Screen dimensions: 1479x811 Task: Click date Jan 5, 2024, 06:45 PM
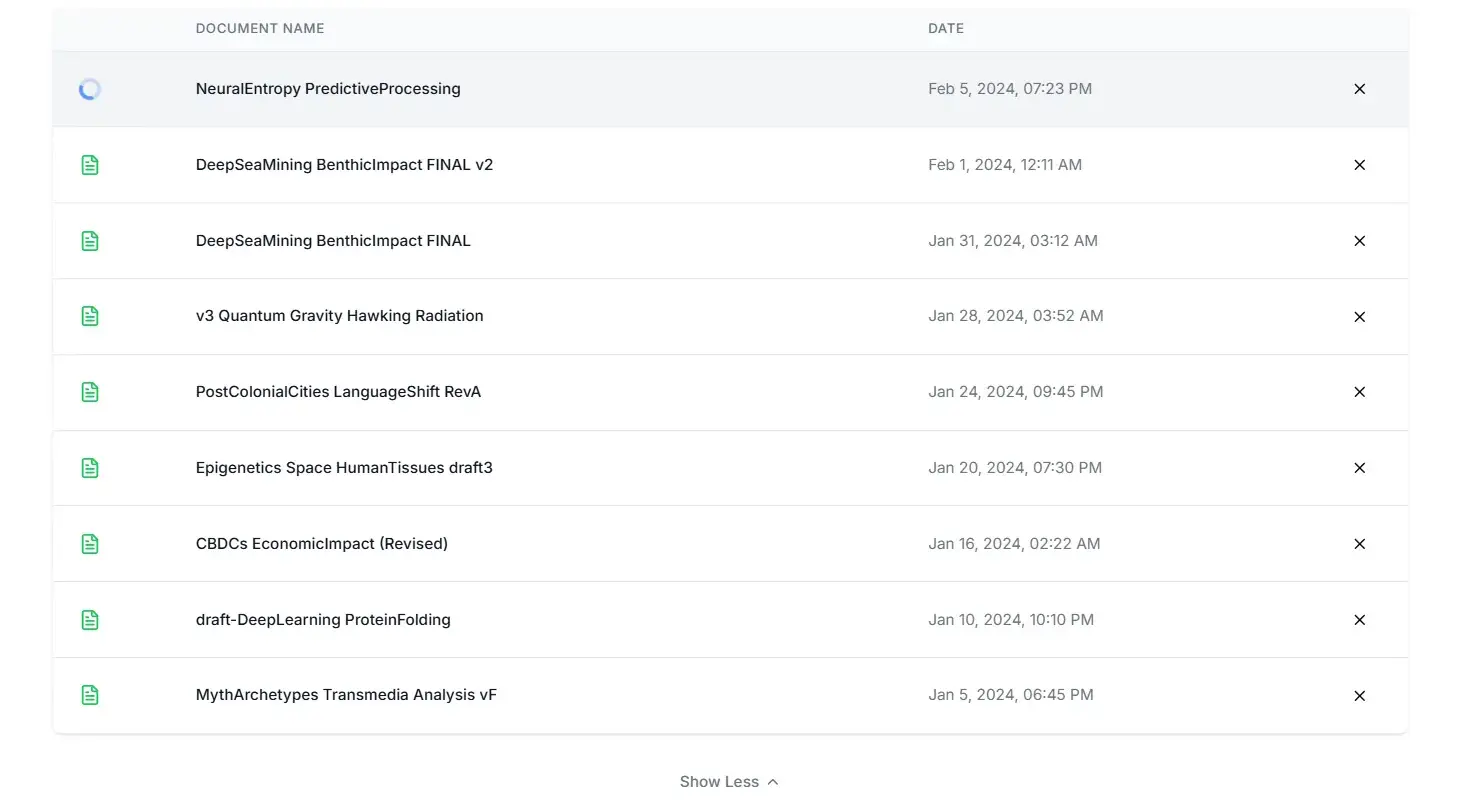(1011, 695)
